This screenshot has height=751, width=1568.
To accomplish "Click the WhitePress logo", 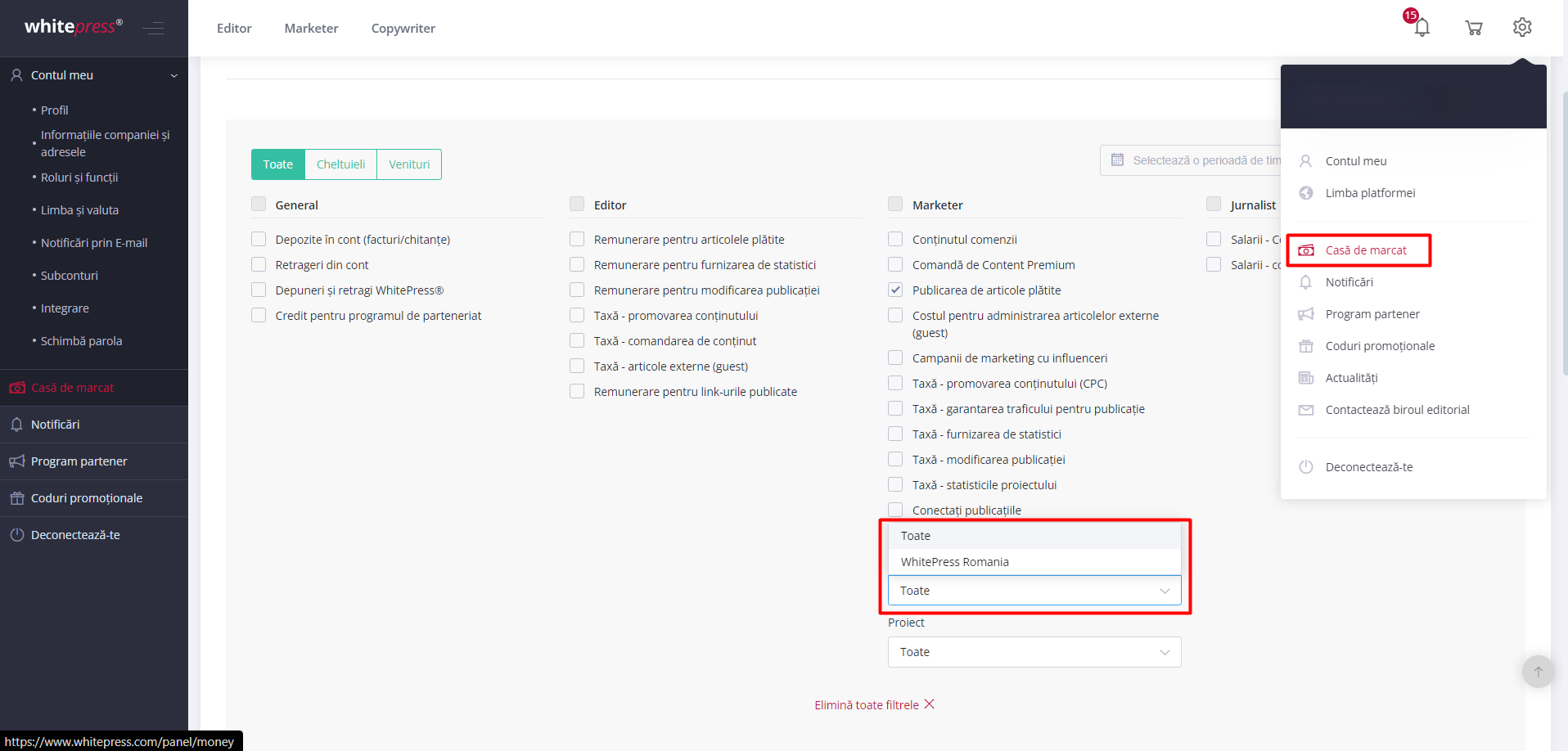I will [74, 26].
